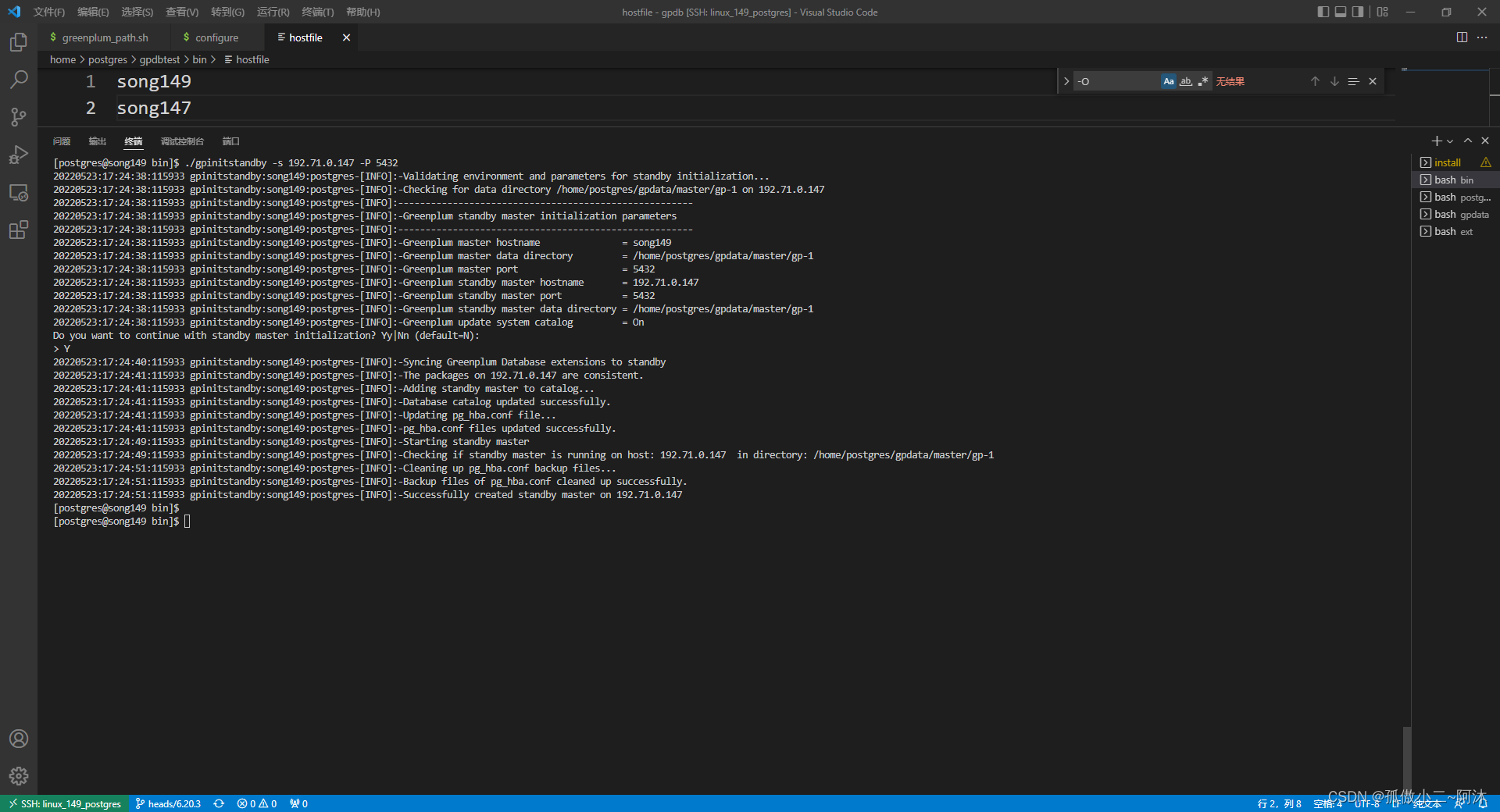The height and width of the screenshot is (812, 1500).
Task: Open the 编辑(E) menu
Action: (93, 12)
